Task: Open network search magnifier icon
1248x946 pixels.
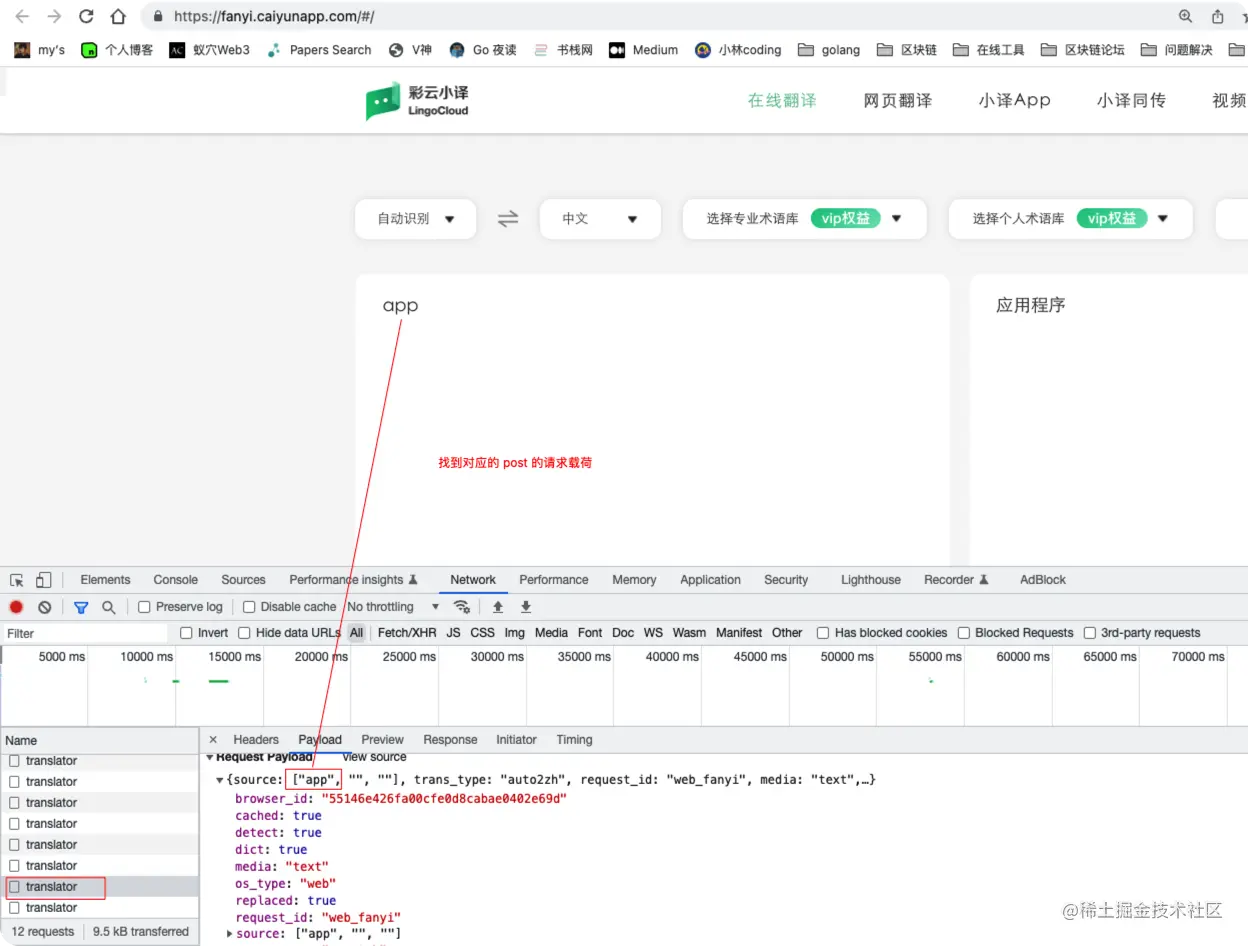Action: pos(109,607)
